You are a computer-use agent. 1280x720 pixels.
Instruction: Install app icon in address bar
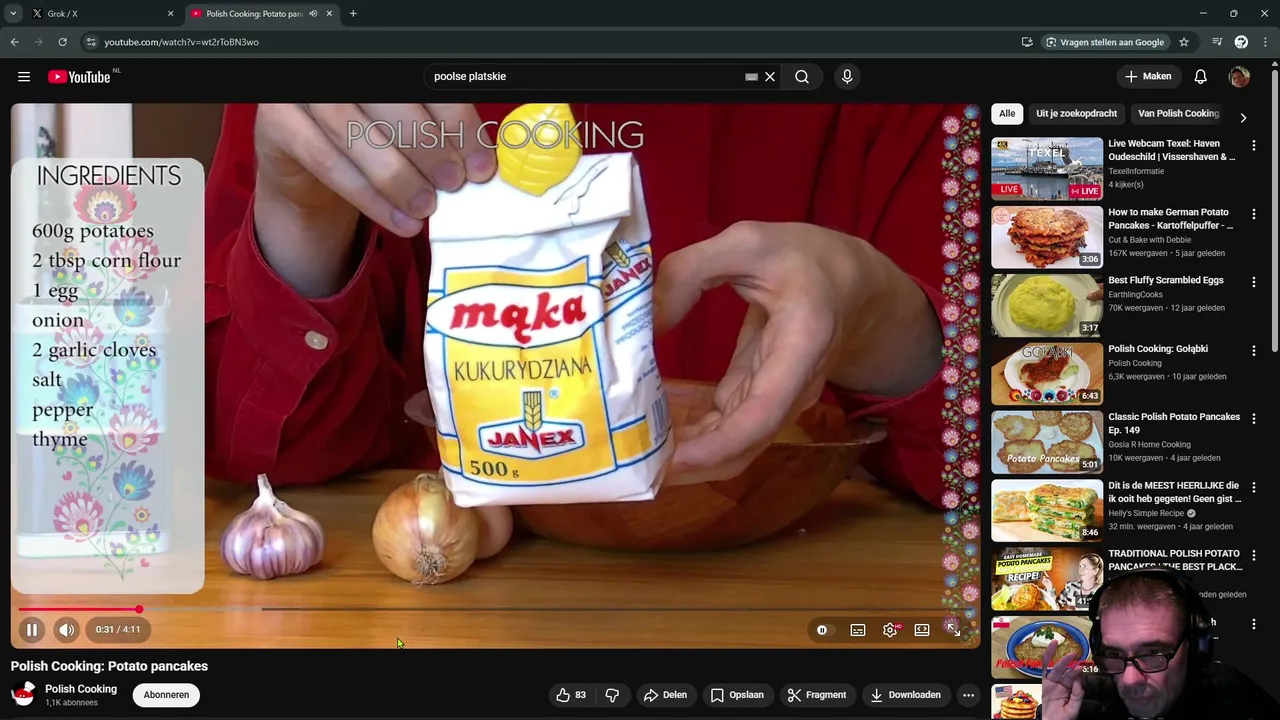point(1027,42)
